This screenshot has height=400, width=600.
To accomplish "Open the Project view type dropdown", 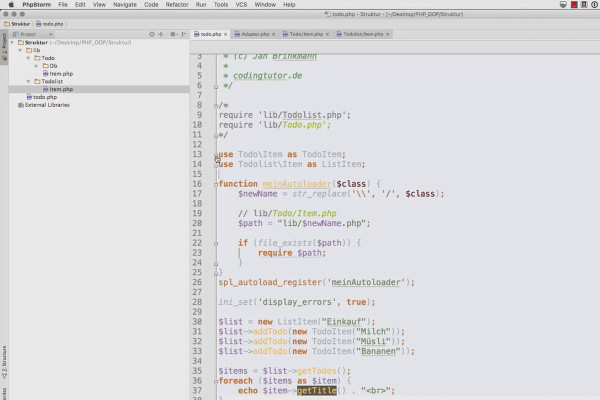I will (x=33, y=34).
